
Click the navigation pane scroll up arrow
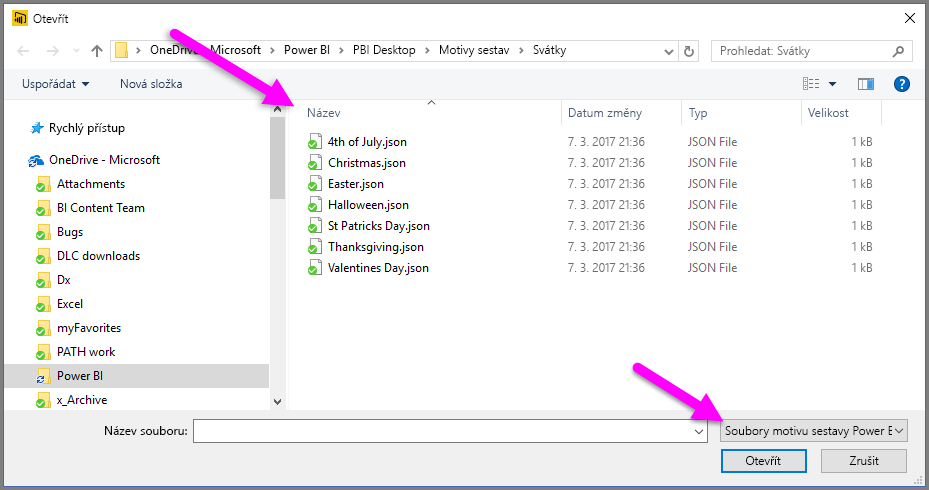coord(277,109)
